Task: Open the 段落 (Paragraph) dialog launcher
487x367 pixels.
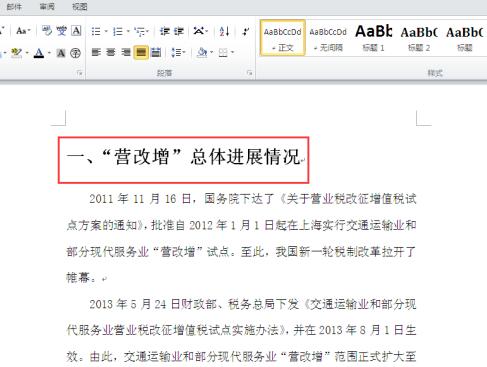Action: click(249, 73)
